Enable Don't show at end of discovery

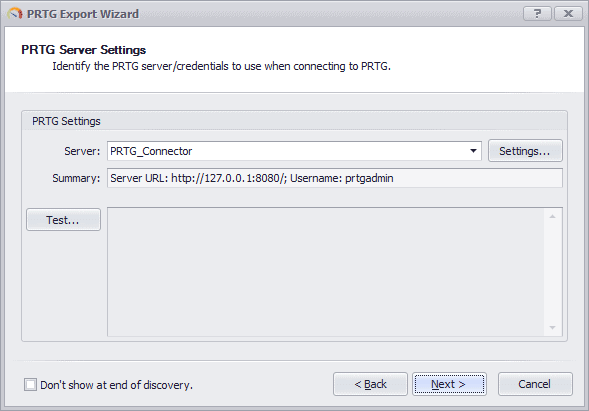pyautogui.click(x=30, y=385)
